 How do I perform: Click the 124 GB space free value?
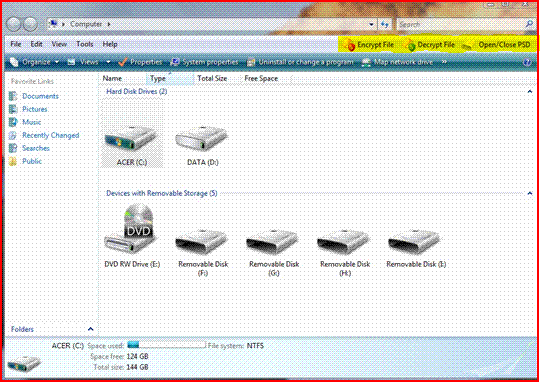point(137,356)
